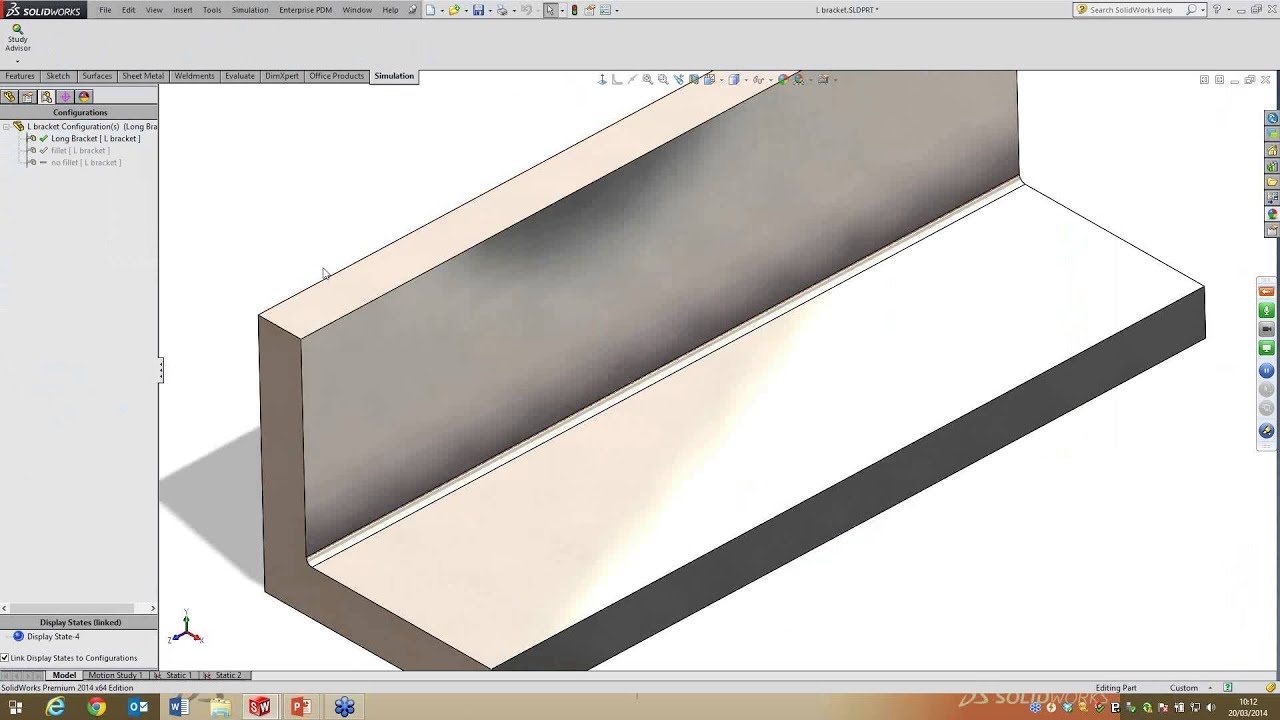Click the SolidWorks help question mark icon
Viewport: 1280px width, 720px height.
point(1217,10)
